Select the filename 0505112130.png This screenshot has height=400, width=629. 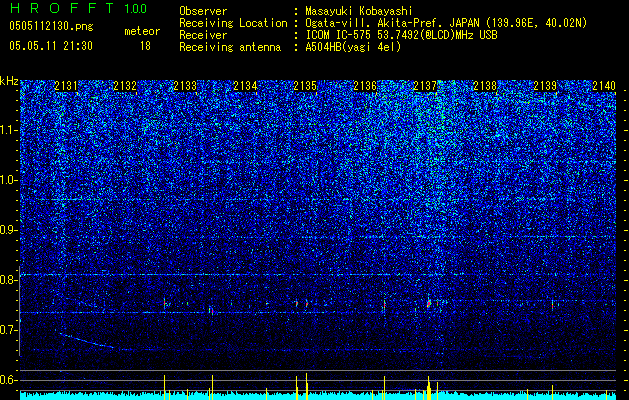point(51,26)
